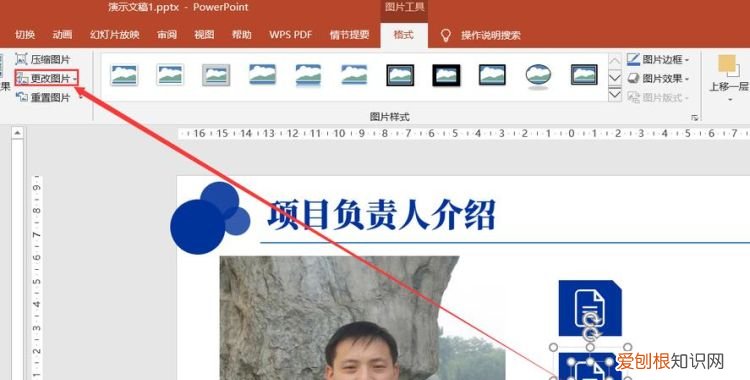Click the 重置图片 icon
The image size is (750, 380).
[22, 97]
